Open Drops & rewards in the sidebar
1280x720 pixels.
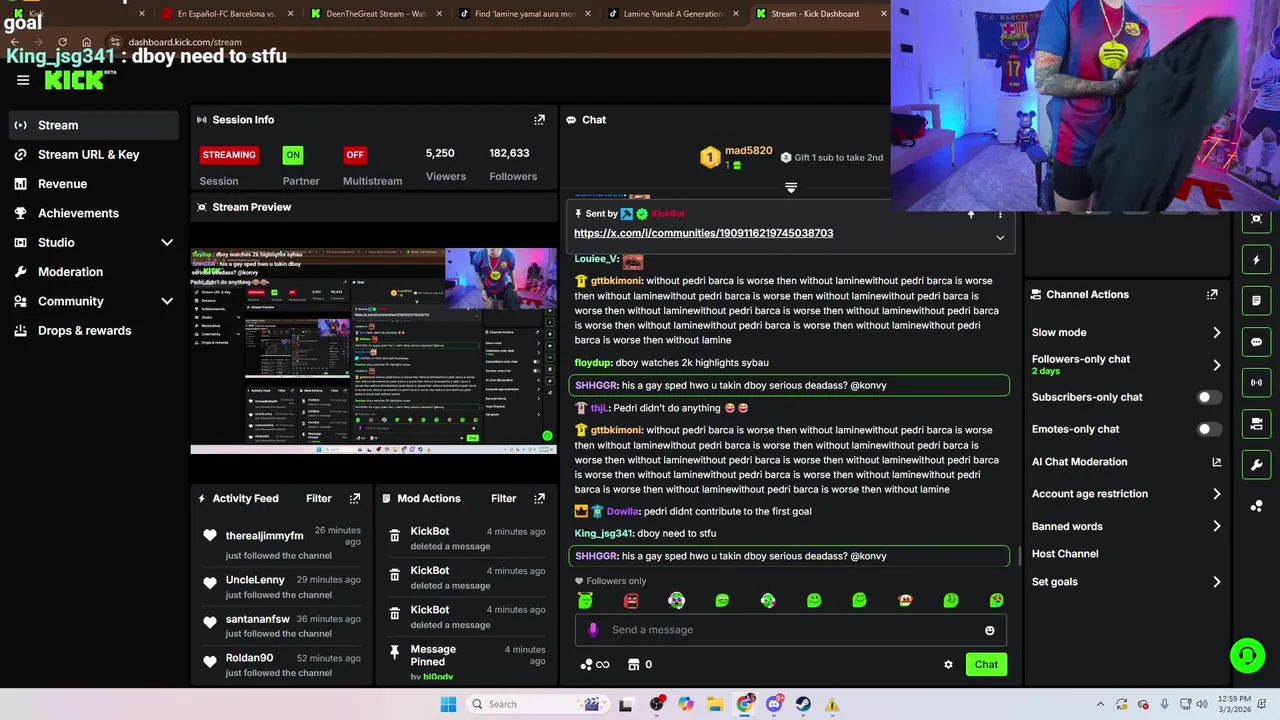point(94,330)
